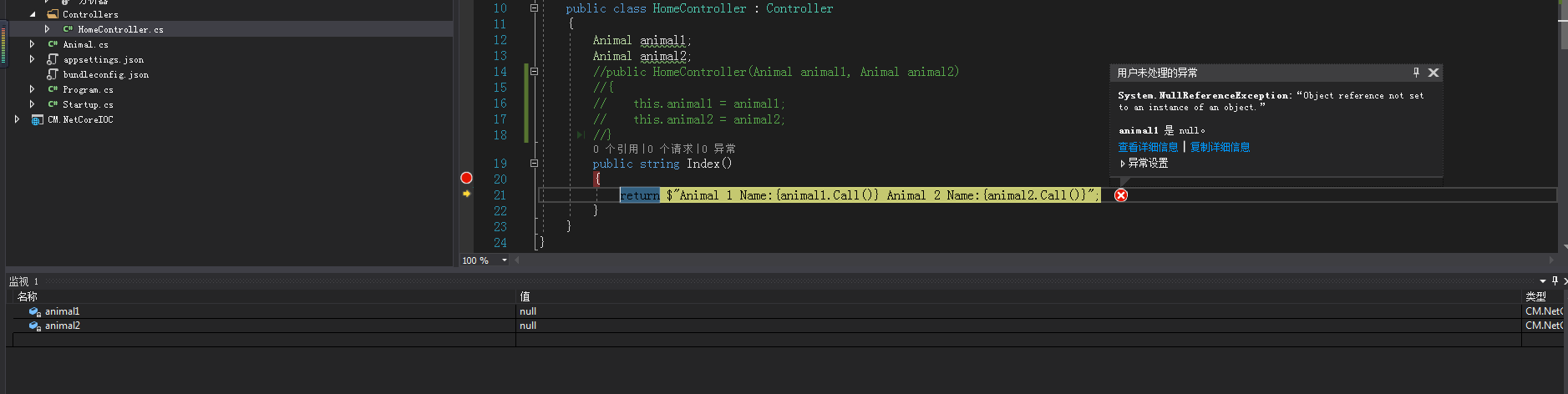Click the CM.NetCoreIOC project icon
This screenshot has height=394, width=1568.
point(37,120)
